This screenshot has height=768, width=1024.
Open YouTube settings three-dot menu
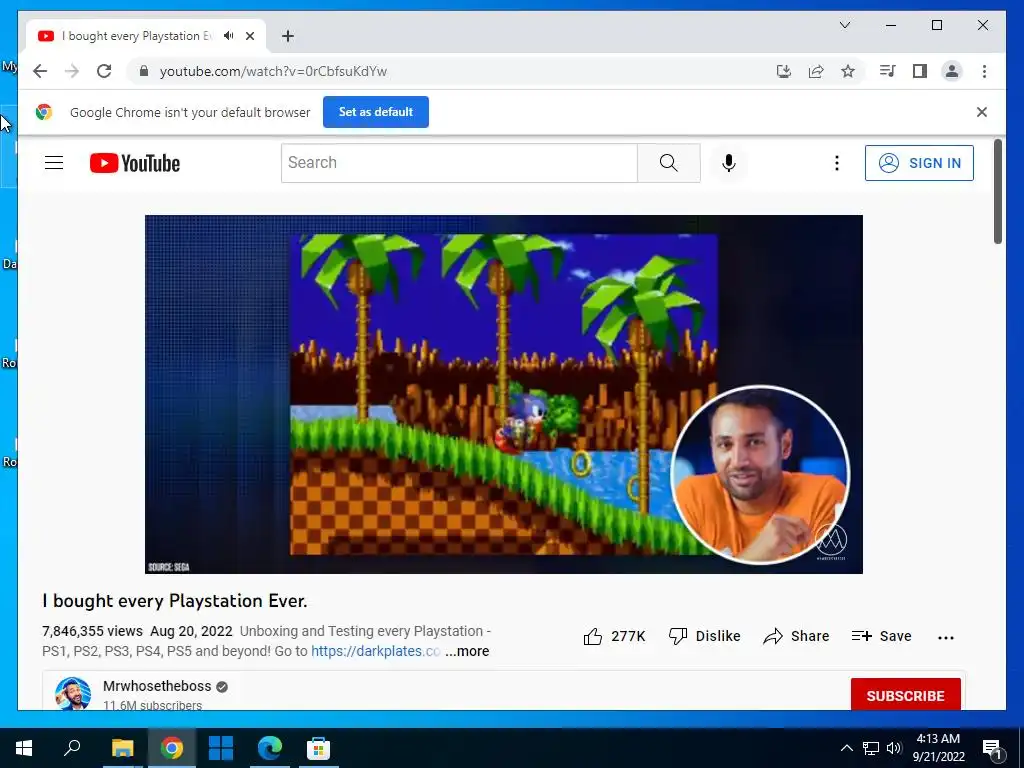837,163
